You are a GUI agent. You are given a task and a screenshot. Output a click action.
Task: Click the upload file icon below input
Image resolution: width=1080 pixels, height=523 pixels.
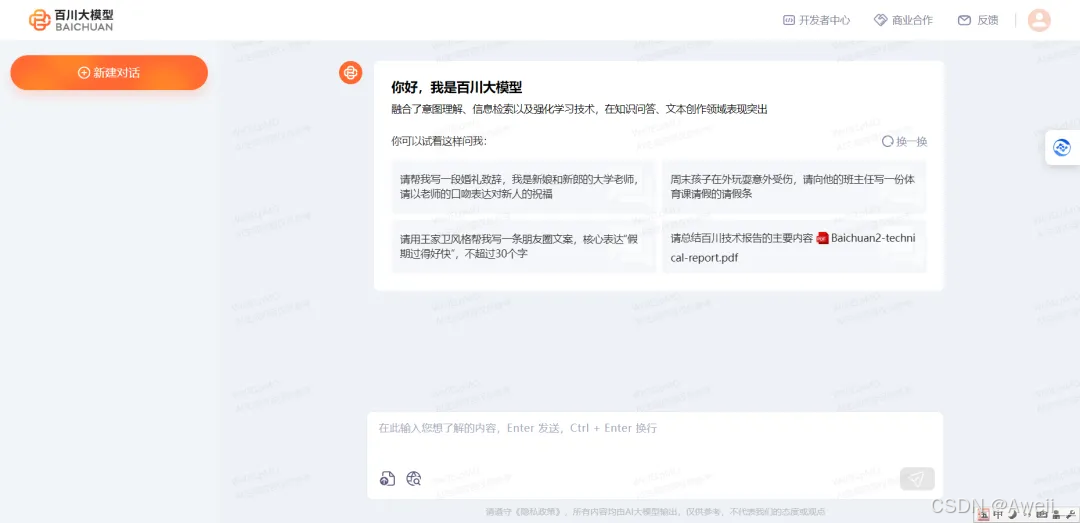click(388, 479)
